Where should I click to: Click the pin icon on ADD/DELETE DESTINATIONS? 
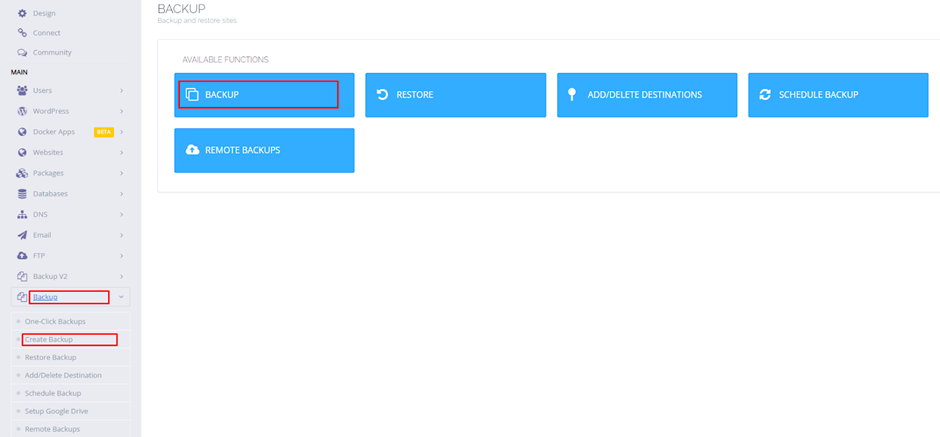click(573, 95)
